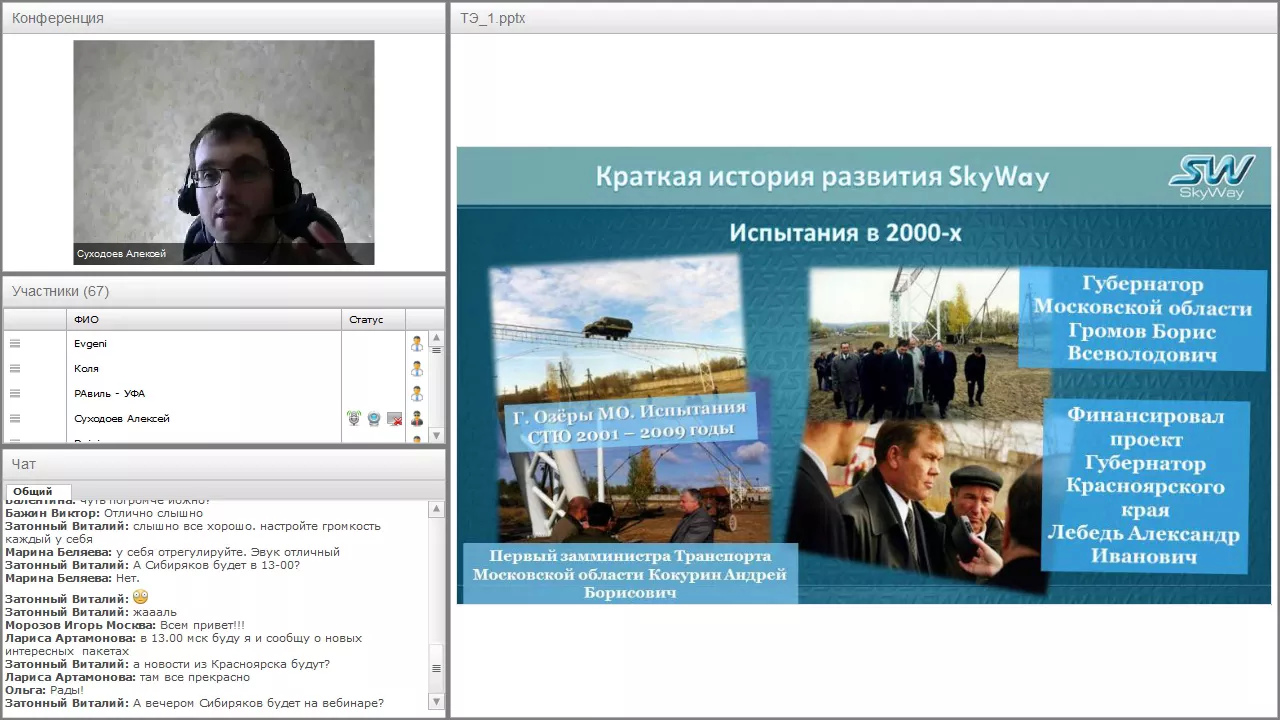The image size is (1280, 720).
Task: Click the message А вечером Сибиряков будет на вебинаре?
Action: (258, 703)
